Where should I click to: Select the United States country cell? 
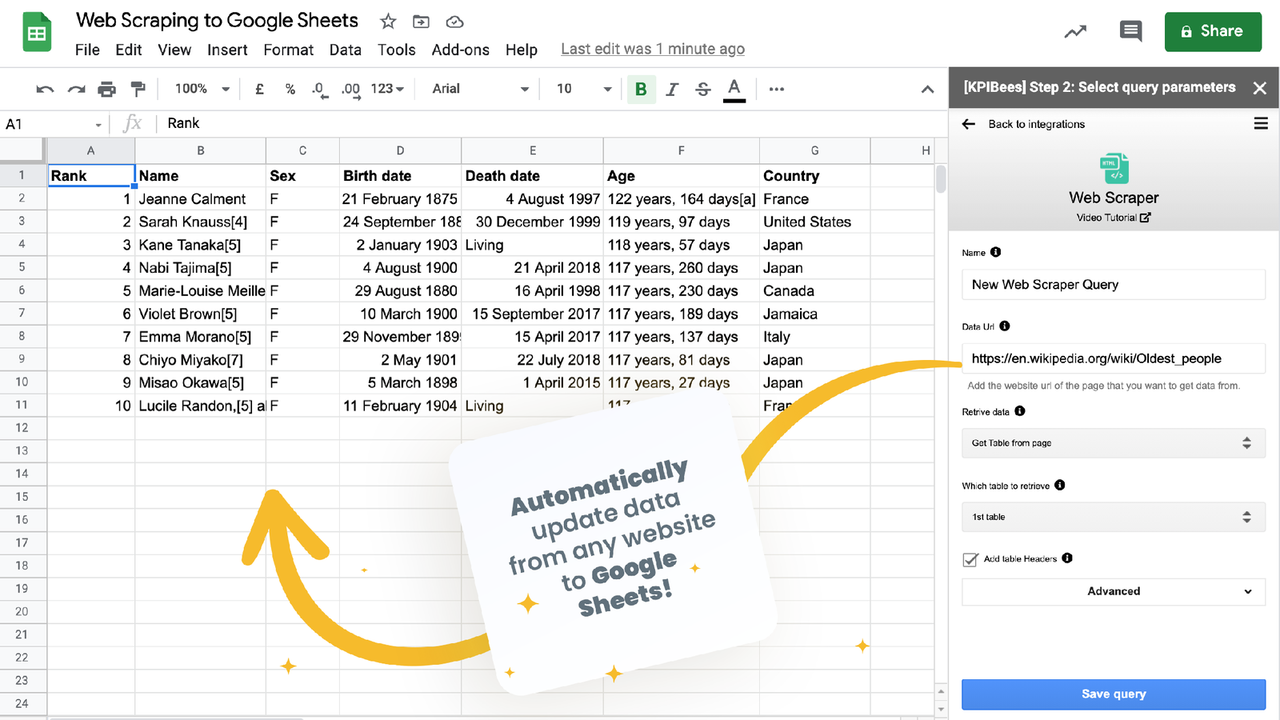coord(815,222)
